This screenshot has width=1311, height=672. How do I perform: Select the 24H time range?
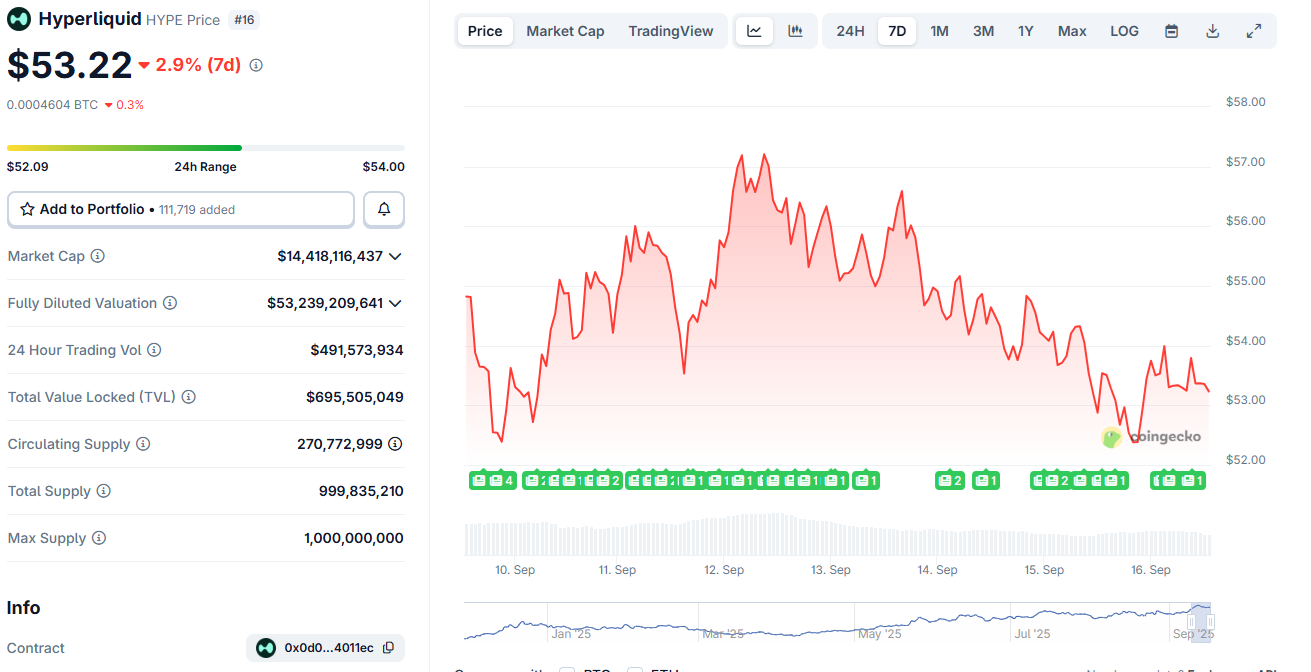850,31
